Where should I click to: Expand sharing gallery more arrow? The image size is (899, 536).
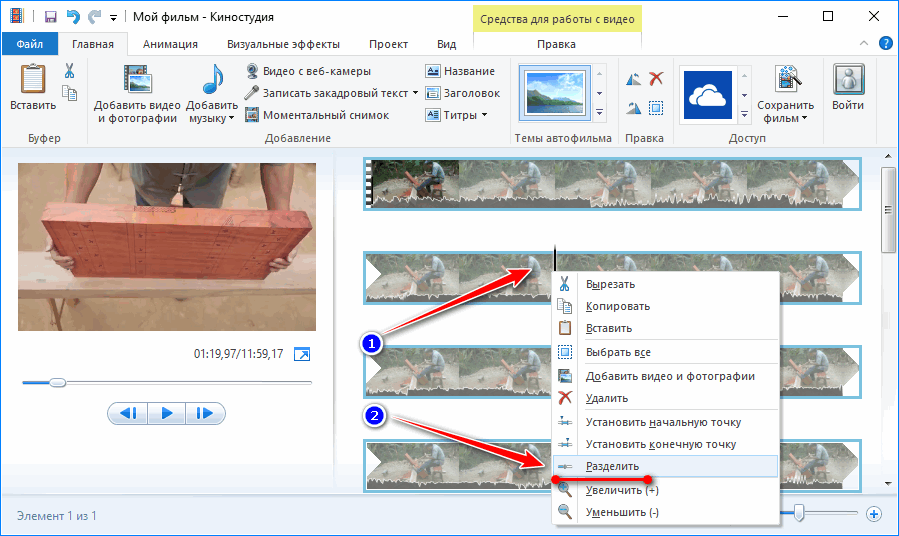[744, 114]
